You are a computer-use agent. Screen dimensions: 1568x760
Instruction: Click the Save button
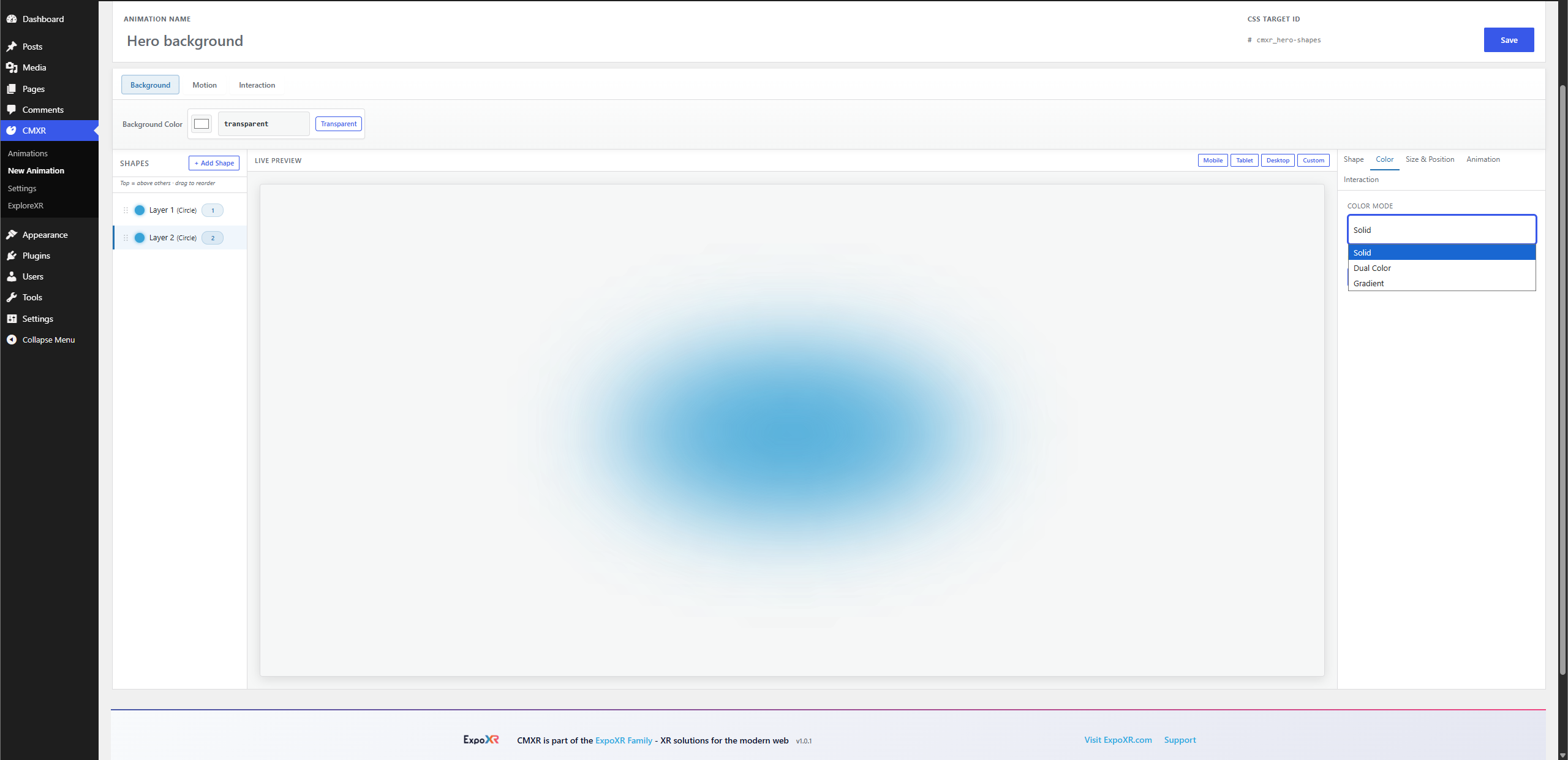(x=1509, y=40)
